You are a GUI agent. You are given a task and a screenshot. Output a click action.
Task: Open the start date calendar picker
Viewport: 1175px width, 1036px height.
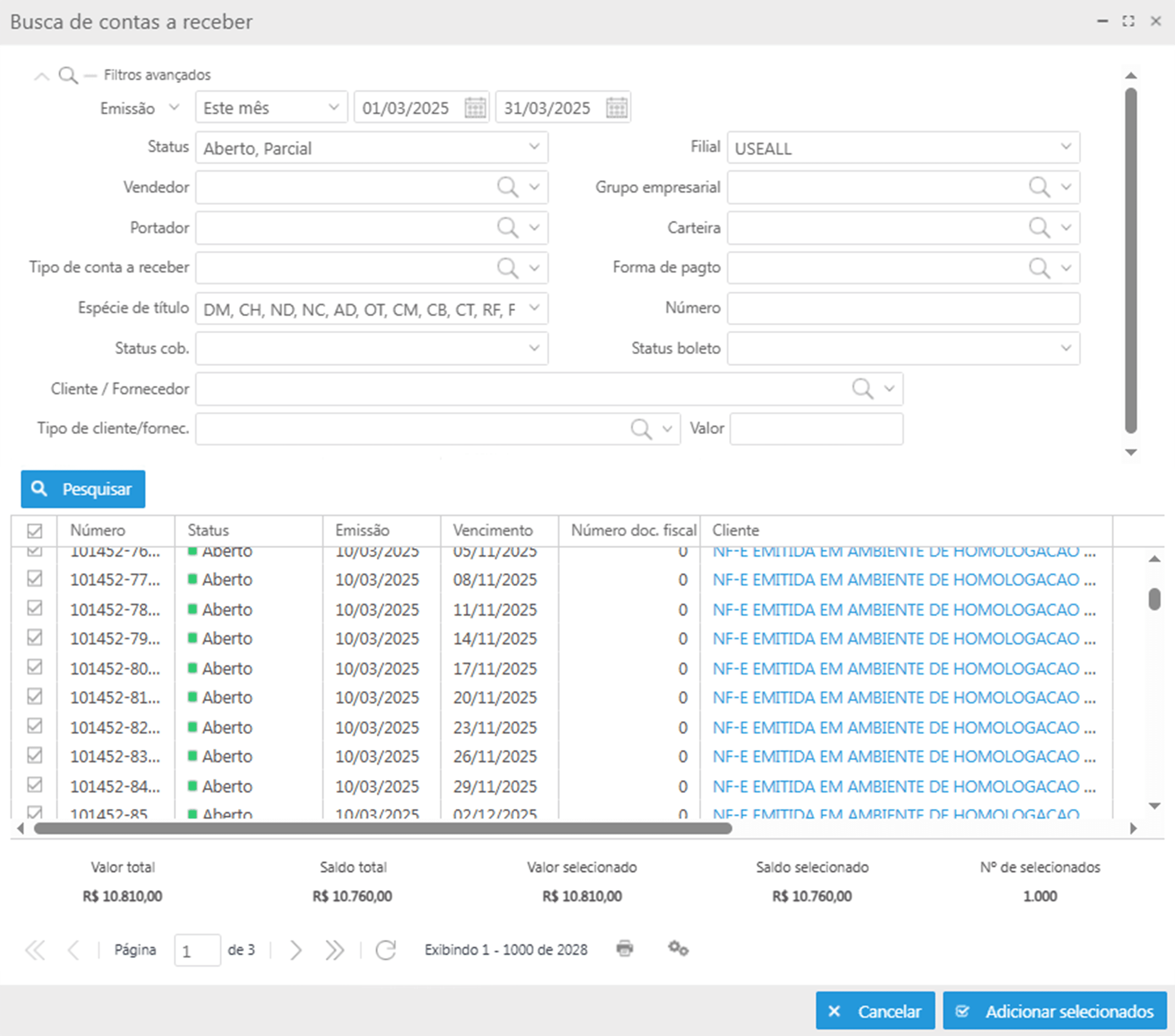[x=475, y=108]
